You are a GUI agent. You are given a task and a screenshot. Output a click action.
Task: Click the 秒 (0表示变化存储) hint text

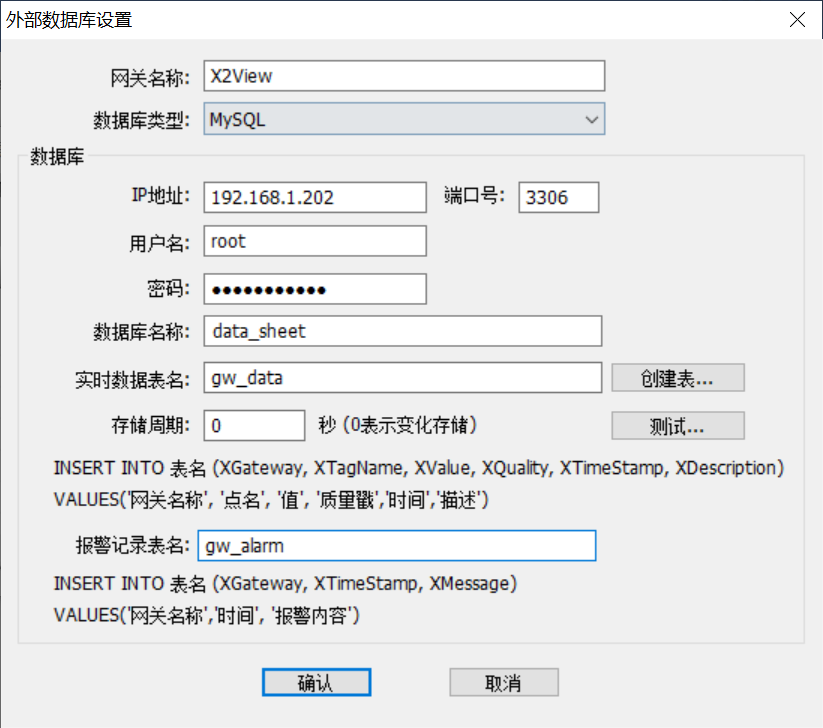pyautogui.click(x=397, y=425)
